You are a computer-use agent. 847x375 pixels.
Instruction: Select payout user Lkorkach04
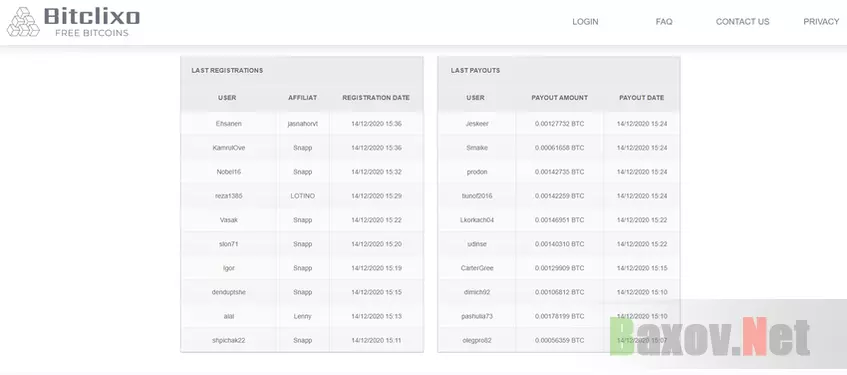coord(477,220)
